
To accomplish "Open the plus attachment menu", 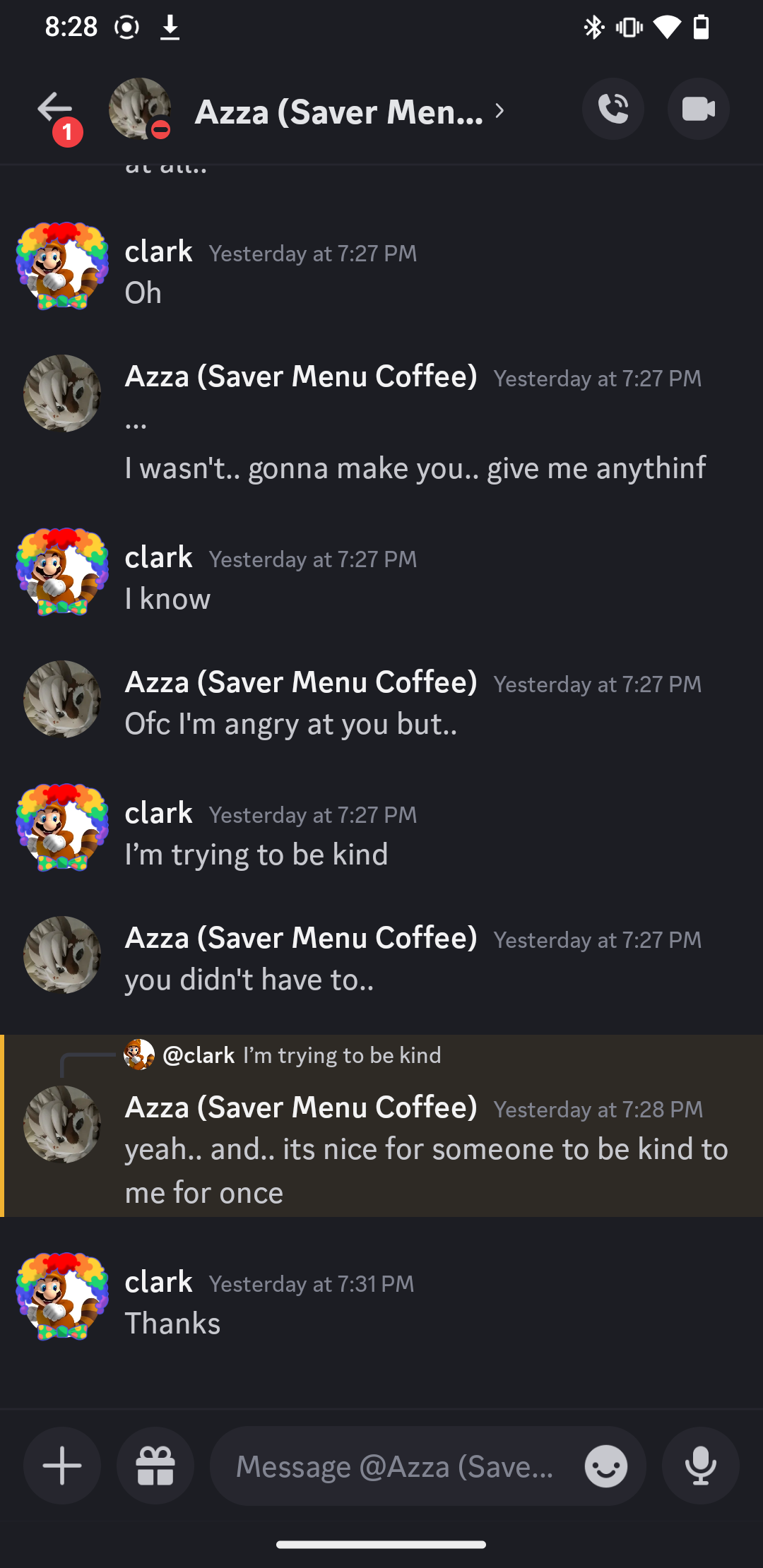I will (62, 1466).
